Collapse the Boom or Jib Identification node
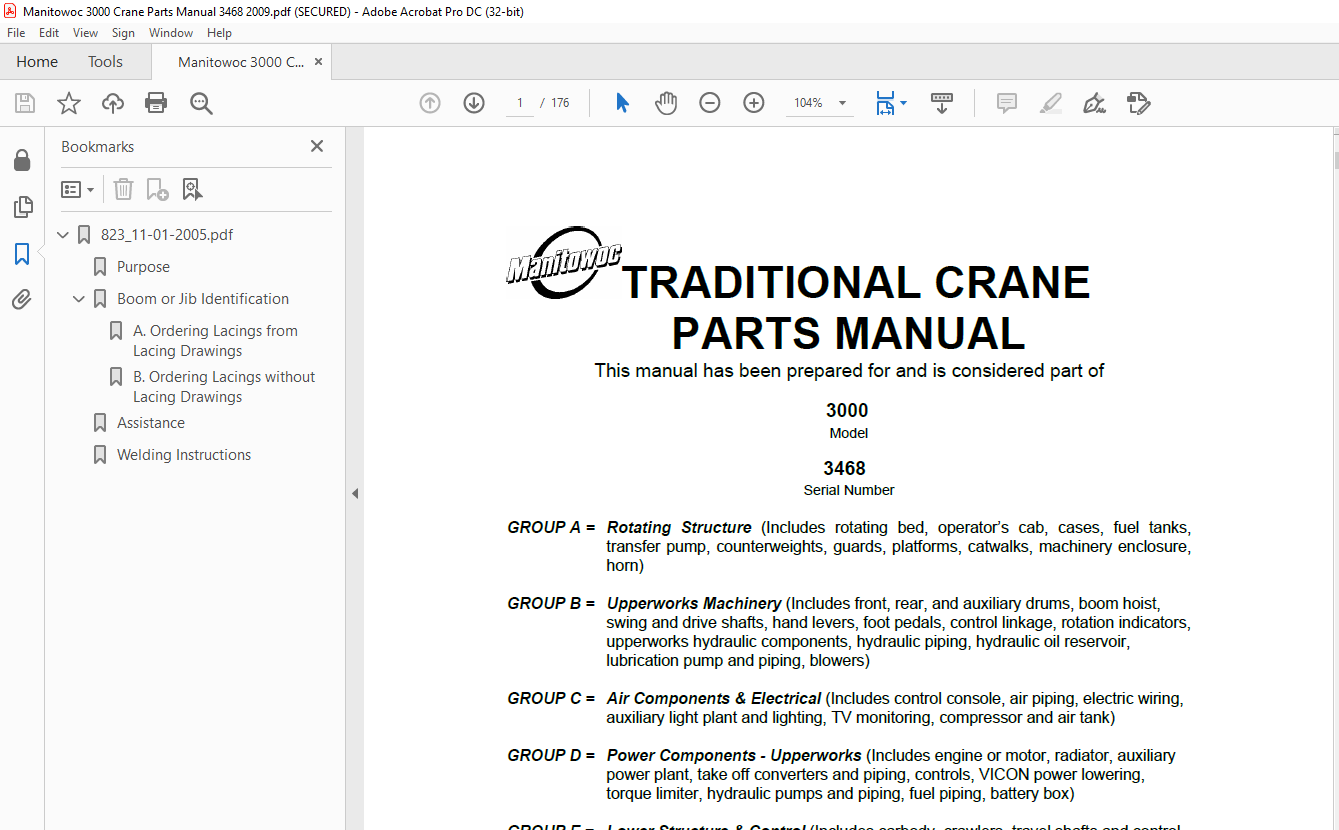This screenshot has height=830, width=1339. pos(80,299)
